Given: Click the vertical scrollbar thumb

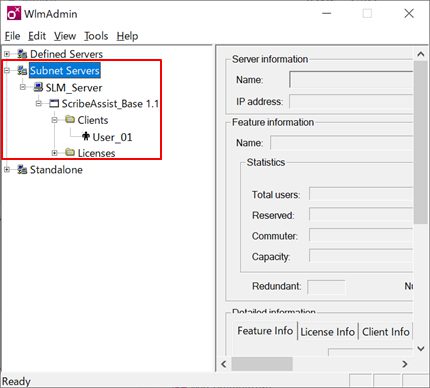Looking at the screenshot, I should pos(421,142).
